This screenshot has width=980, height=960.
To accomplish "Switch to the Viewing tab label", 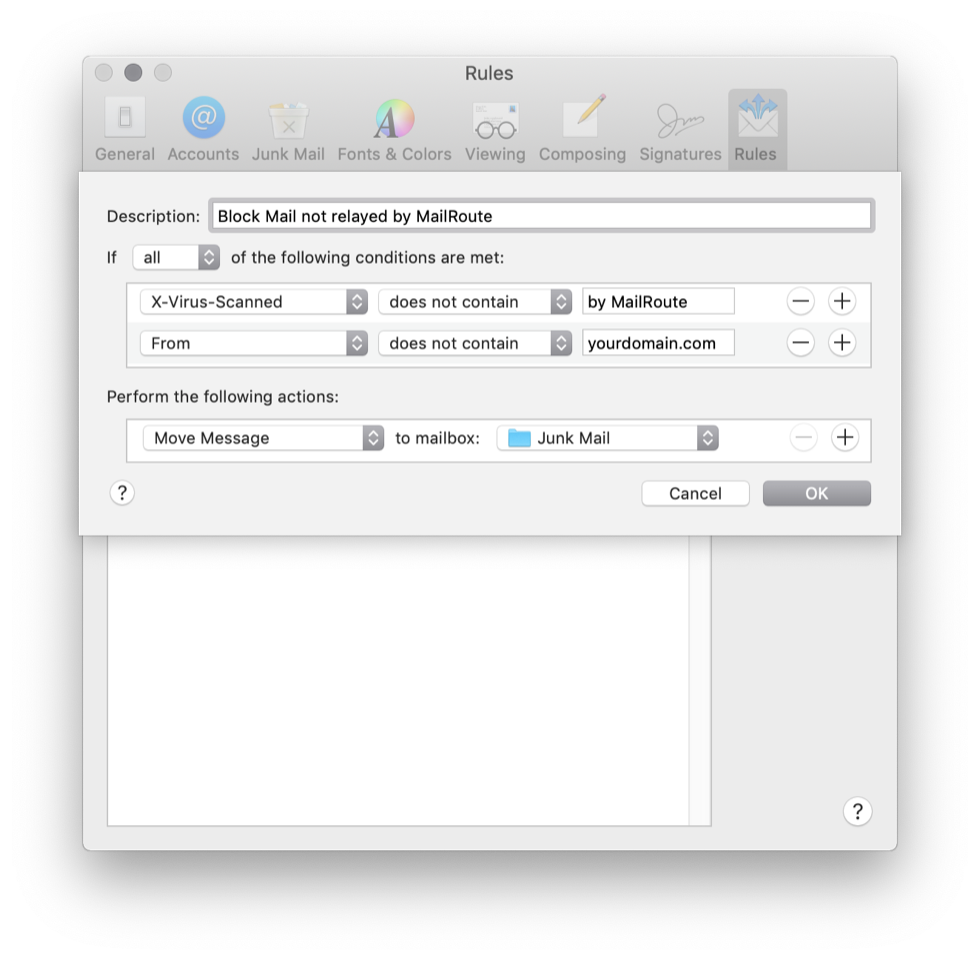I will click(x=495, y=154).
